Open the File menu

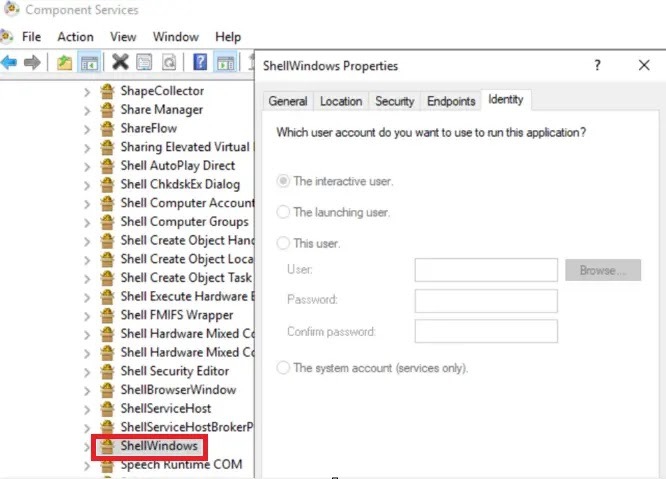[31, 37]
